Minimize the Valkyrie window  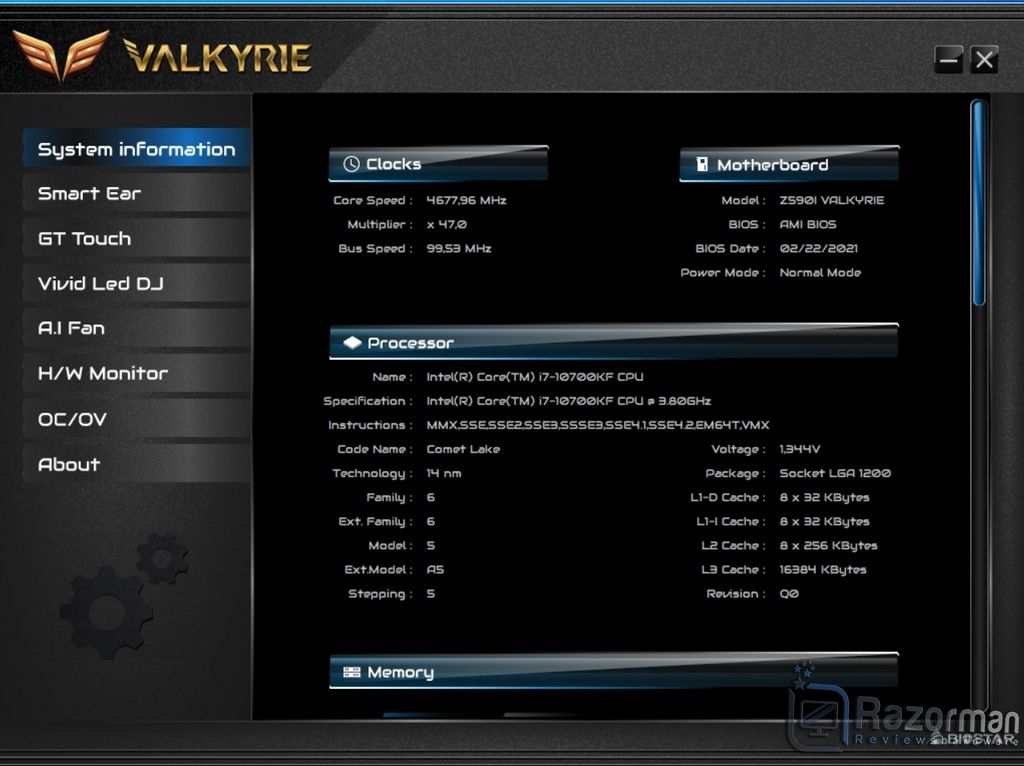tap(948, 60)
